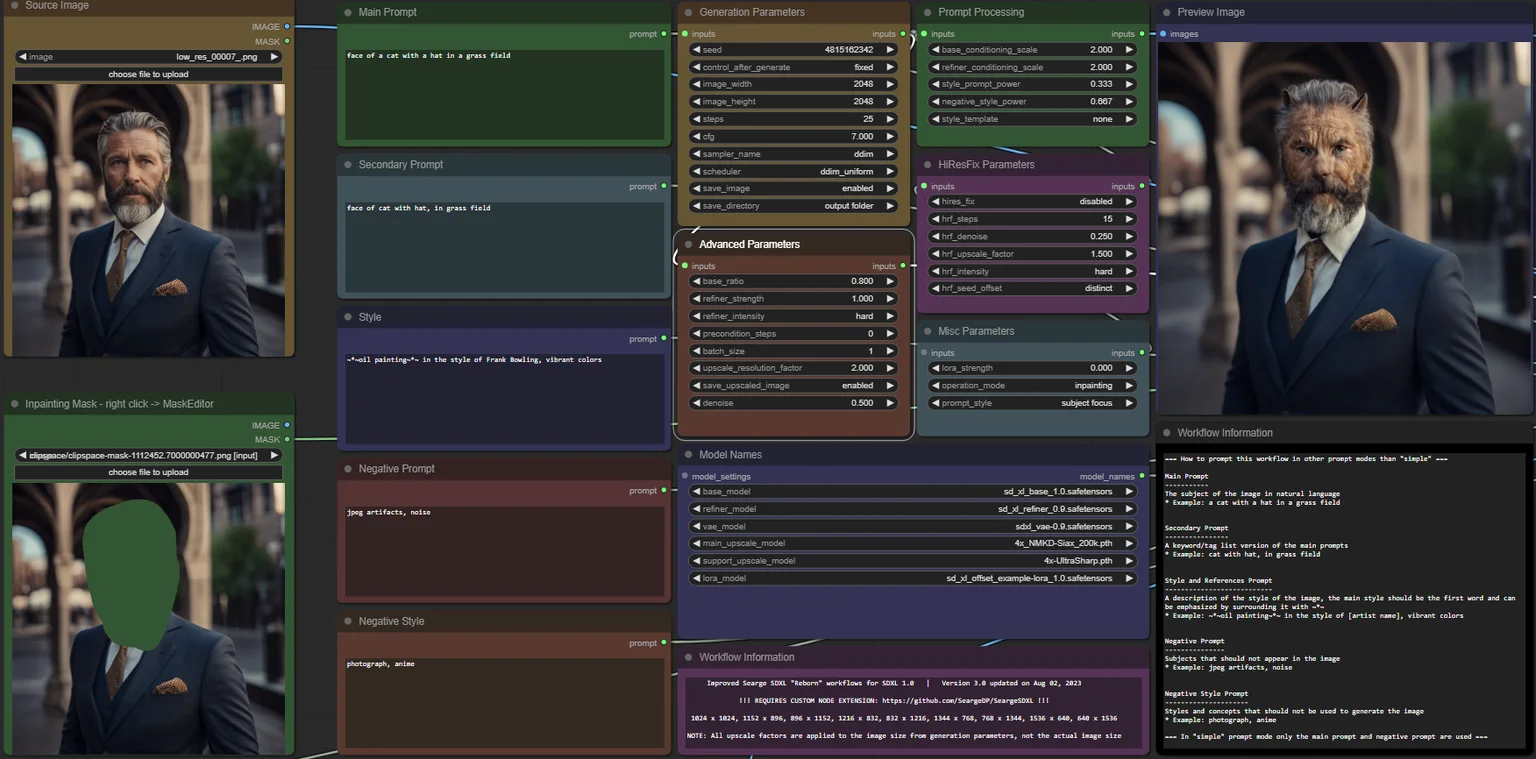This screenshot has height=759, width=1536.
Task: Toggle the save_upscaled_image enabled setting
Action: point(794,385)
